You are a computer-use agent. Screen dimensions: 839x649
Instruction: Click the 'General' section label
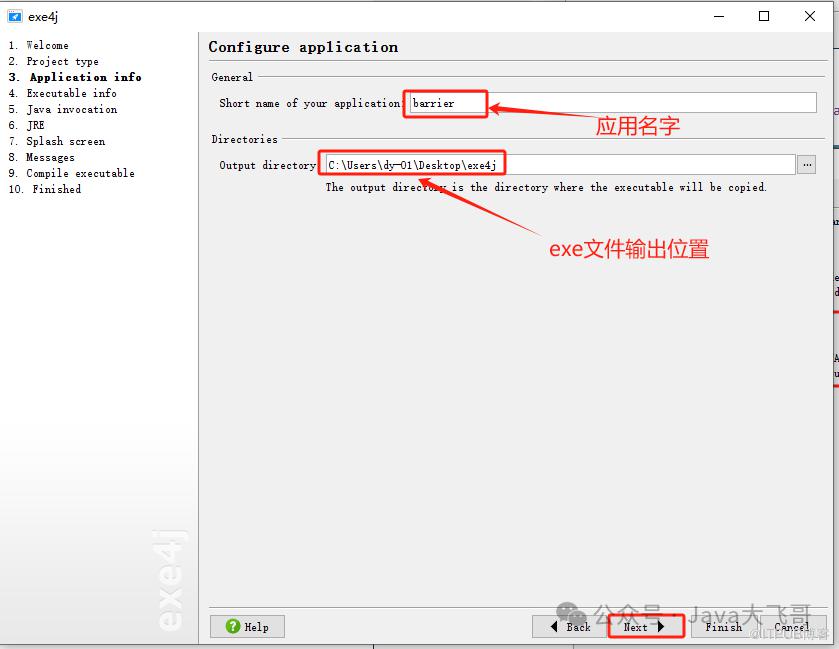pos(232,77)
